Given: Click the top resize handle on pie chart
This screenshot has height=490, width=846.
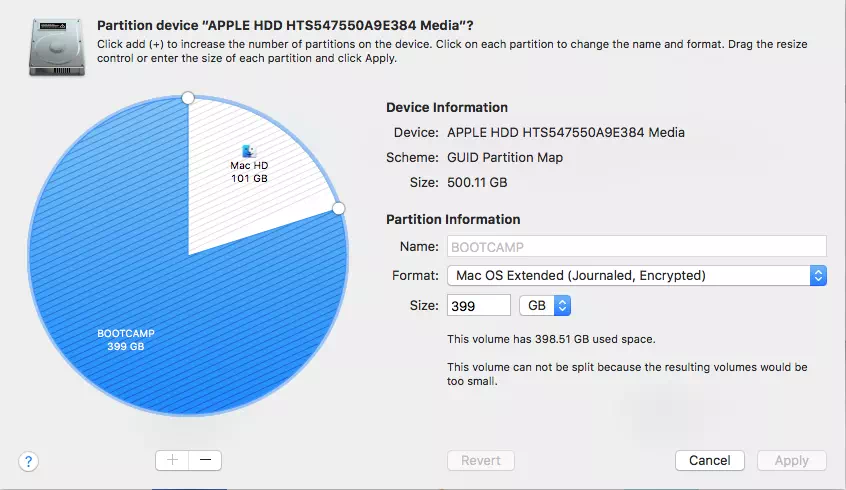Looking at the screenshot, I should (188, 98).
